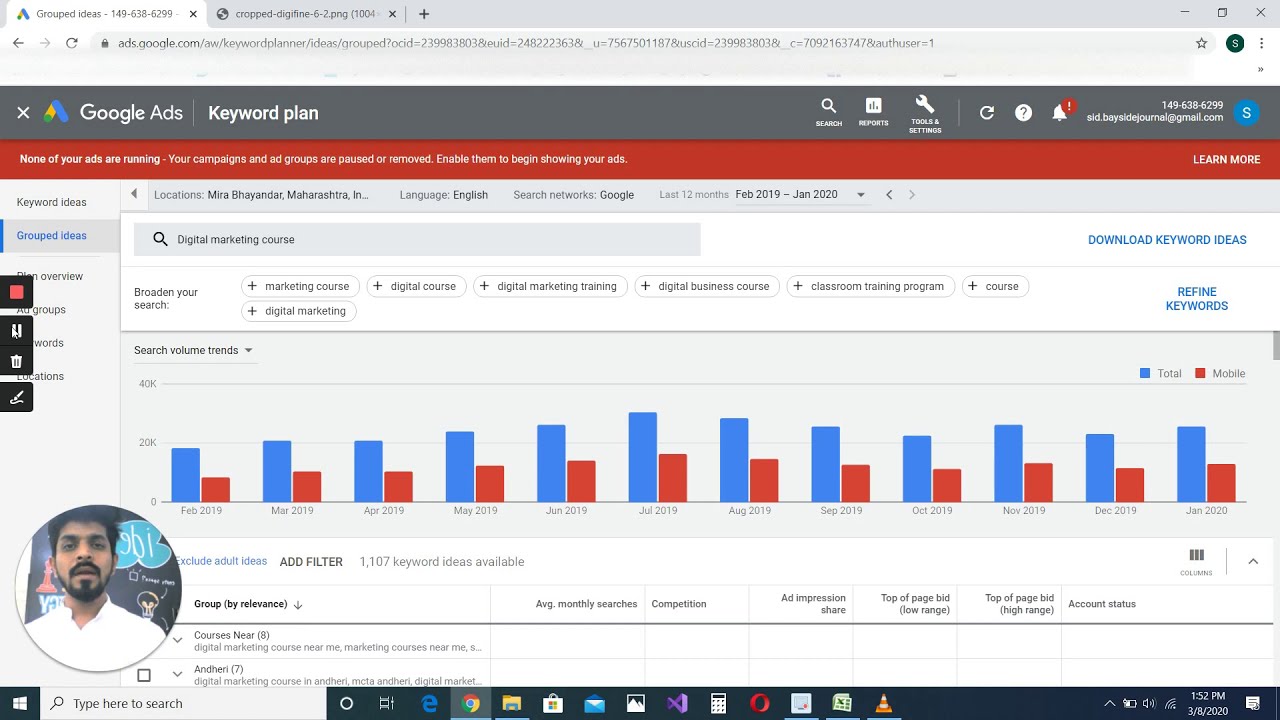Click the Jul 2019 blue bar
This screenshot has width=1280, height=720.
(x=642, y=457)
